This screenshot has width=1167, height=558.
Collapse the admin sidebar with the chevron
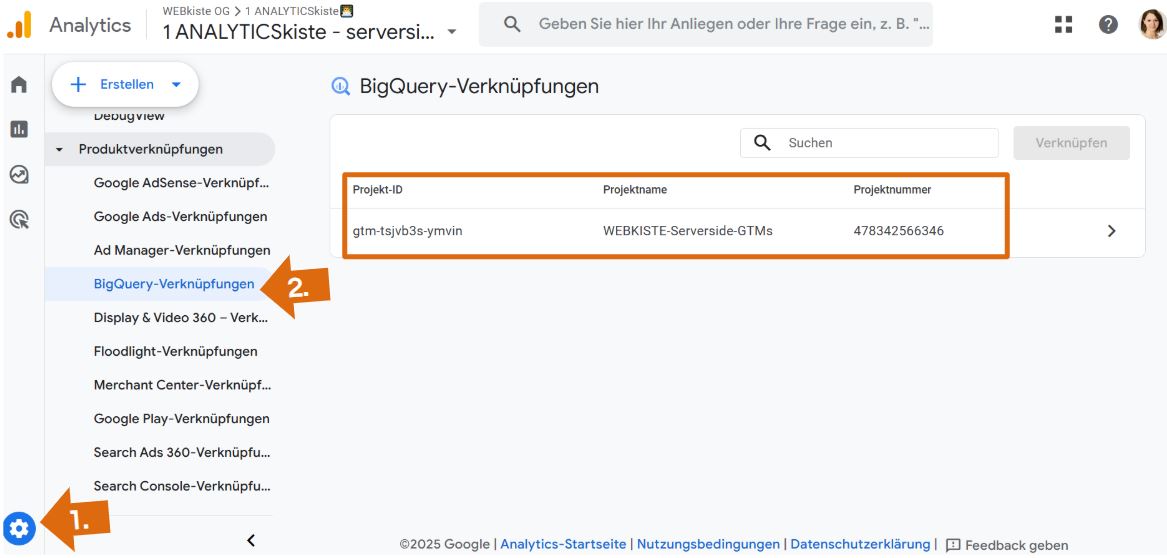point(251,540)
